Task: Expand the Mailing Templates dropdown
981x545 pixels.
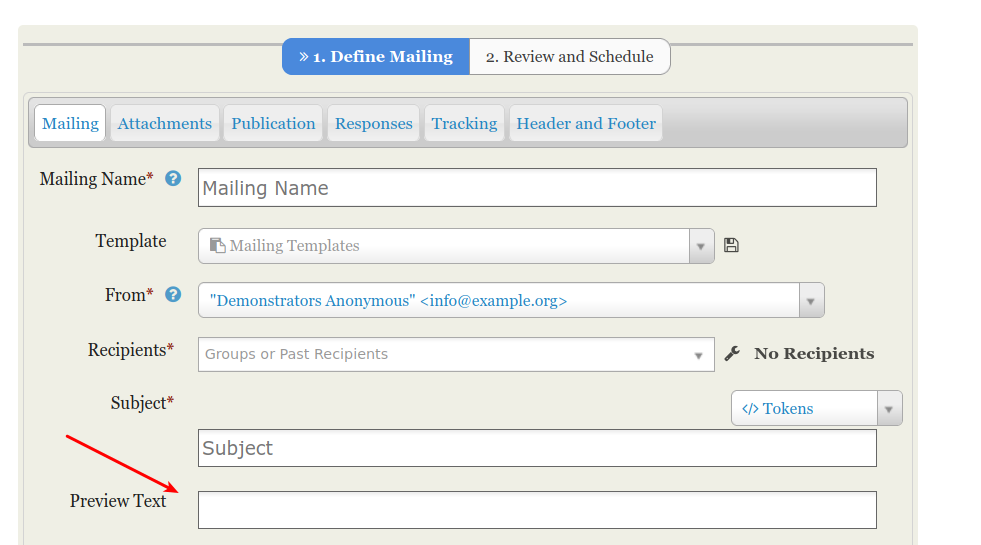Action: click(x=701, y=246)
